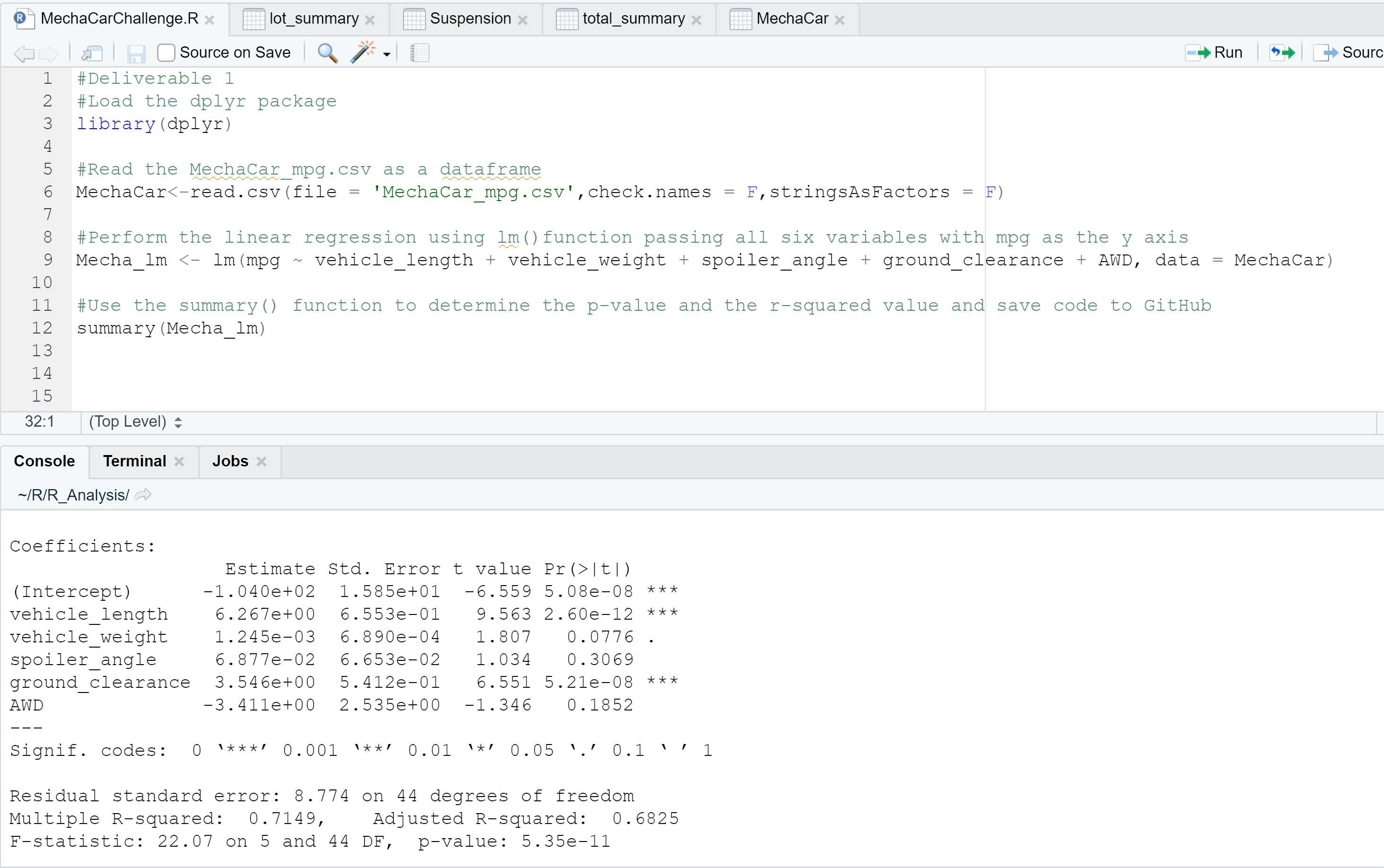1384x868 pixels.
Task: Click the ~/R/R_Analysis/ path label
Action: (73, 495)
